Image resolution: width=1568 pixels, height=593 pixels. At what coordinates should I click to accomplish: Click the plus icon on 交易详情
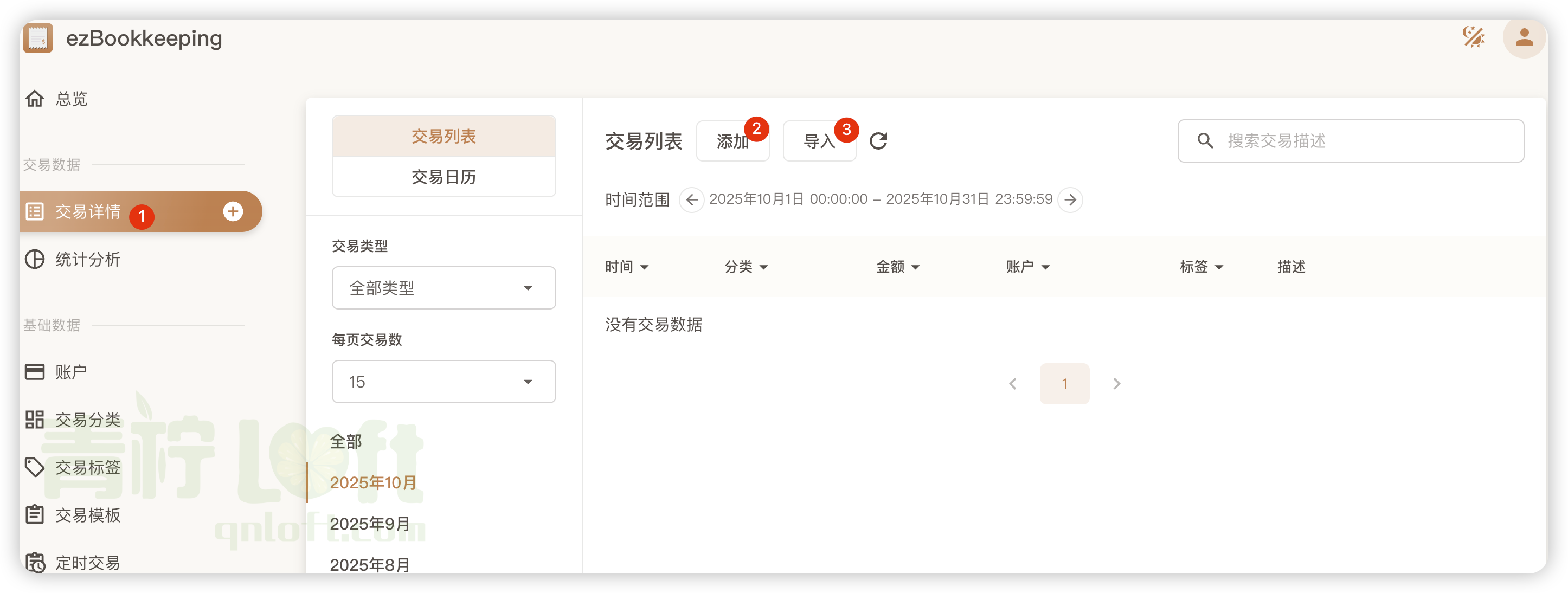tap(233, 211)
